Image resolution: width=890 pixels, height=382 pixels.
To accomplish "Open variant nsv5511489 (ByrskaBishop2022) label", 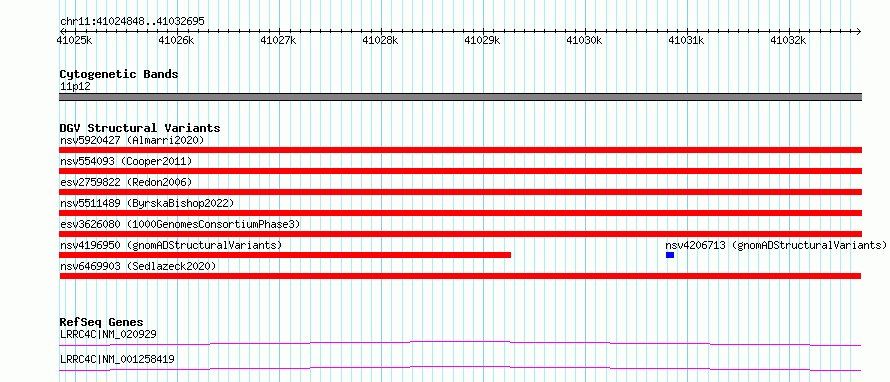I will 146,203.
